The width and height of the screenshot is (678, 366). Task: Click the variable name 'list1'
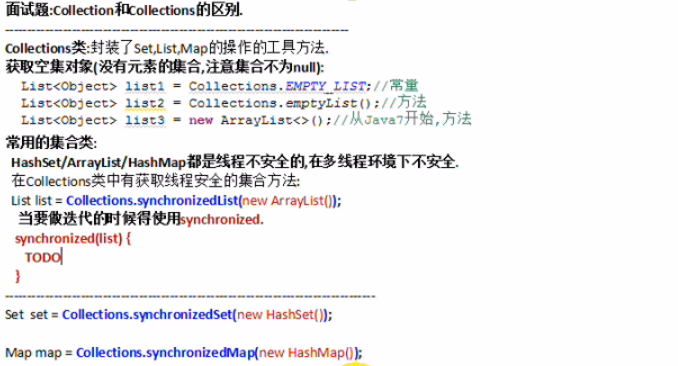145,87
